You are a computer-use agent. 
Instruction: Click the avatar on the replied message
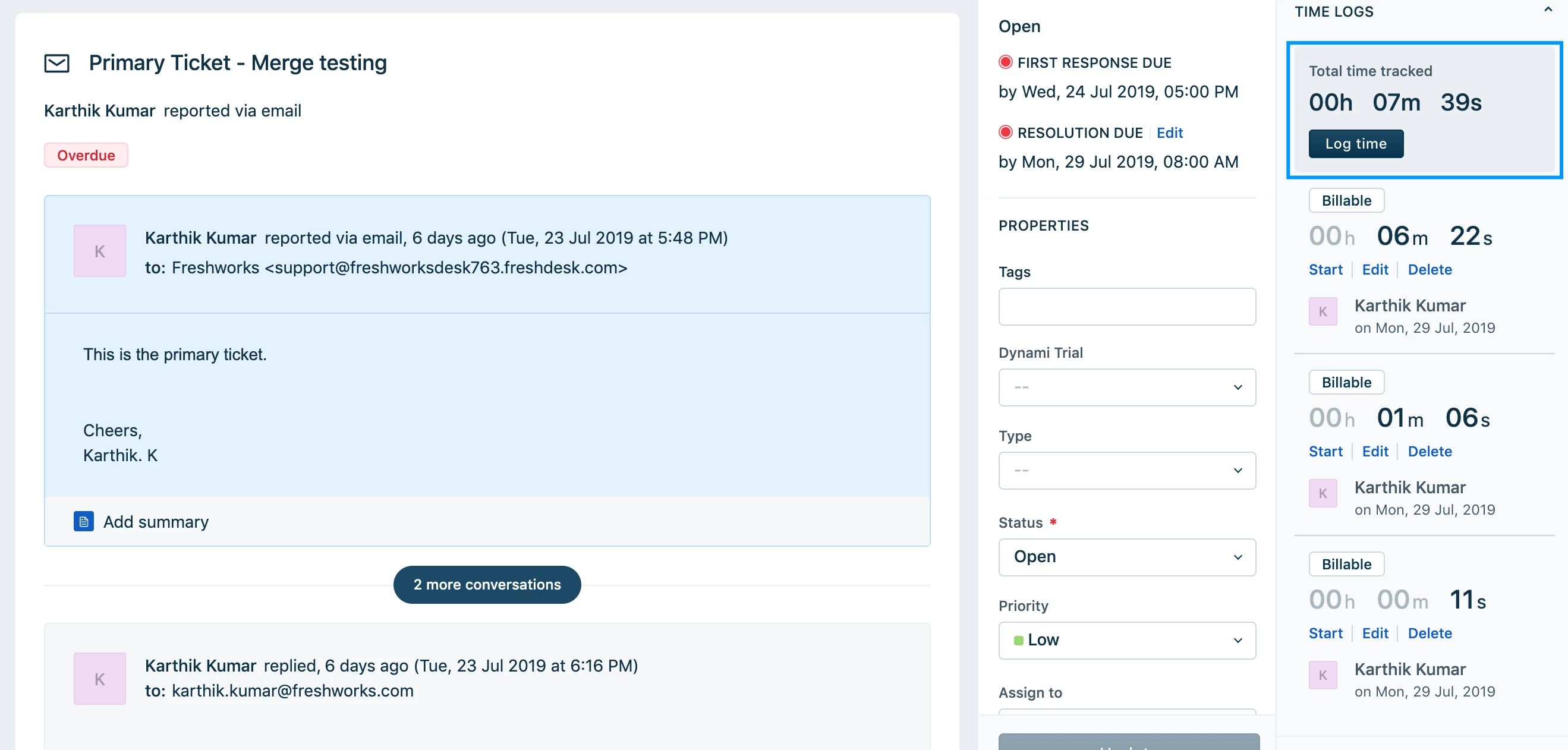click(x=100, y=679)
